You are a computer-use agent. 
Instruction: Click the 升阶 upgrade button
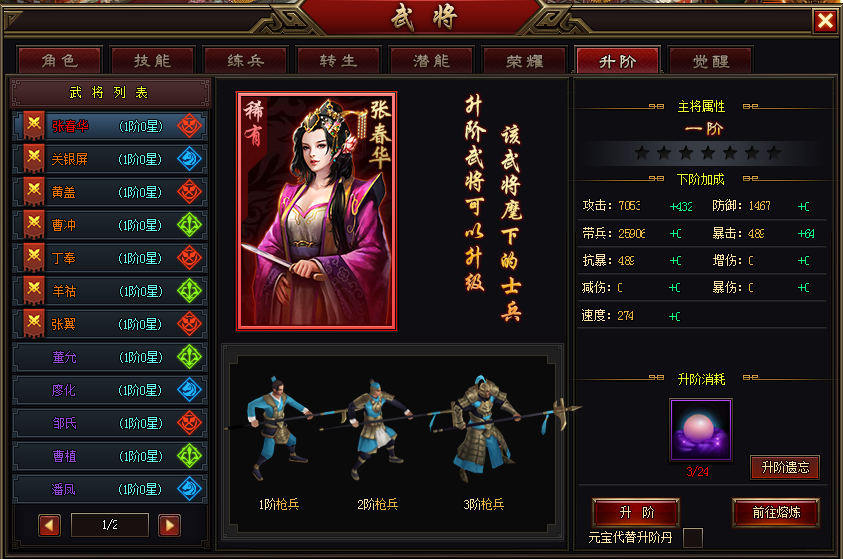(x=636, y=512)
